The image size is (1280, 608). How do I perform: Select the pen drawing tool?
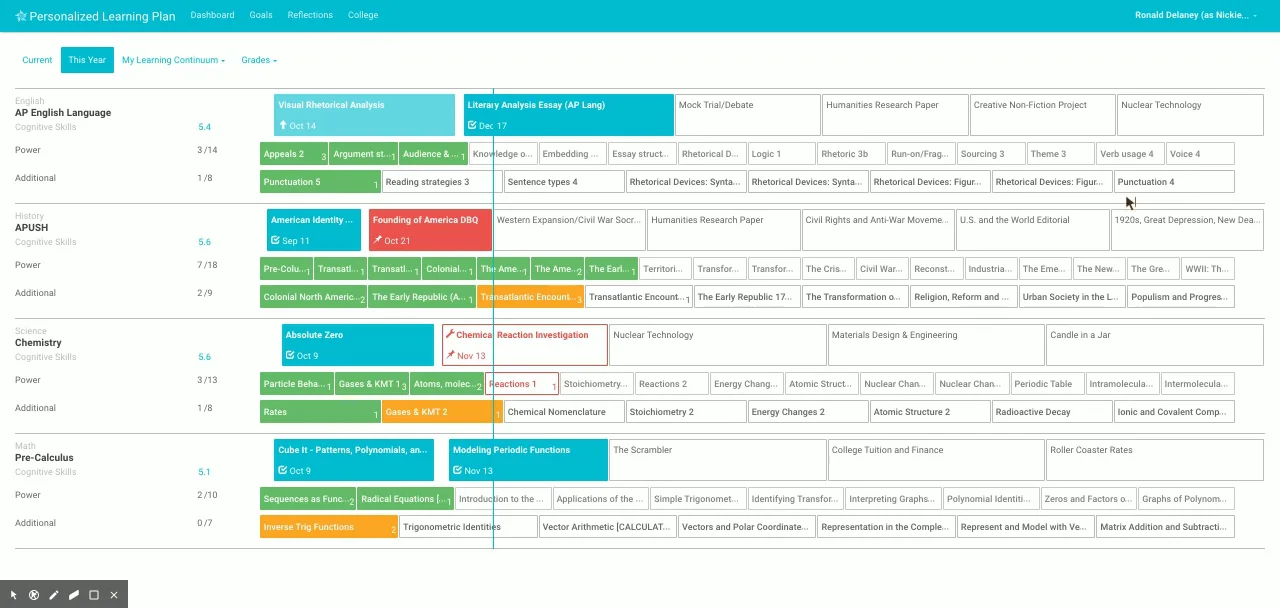54,595
